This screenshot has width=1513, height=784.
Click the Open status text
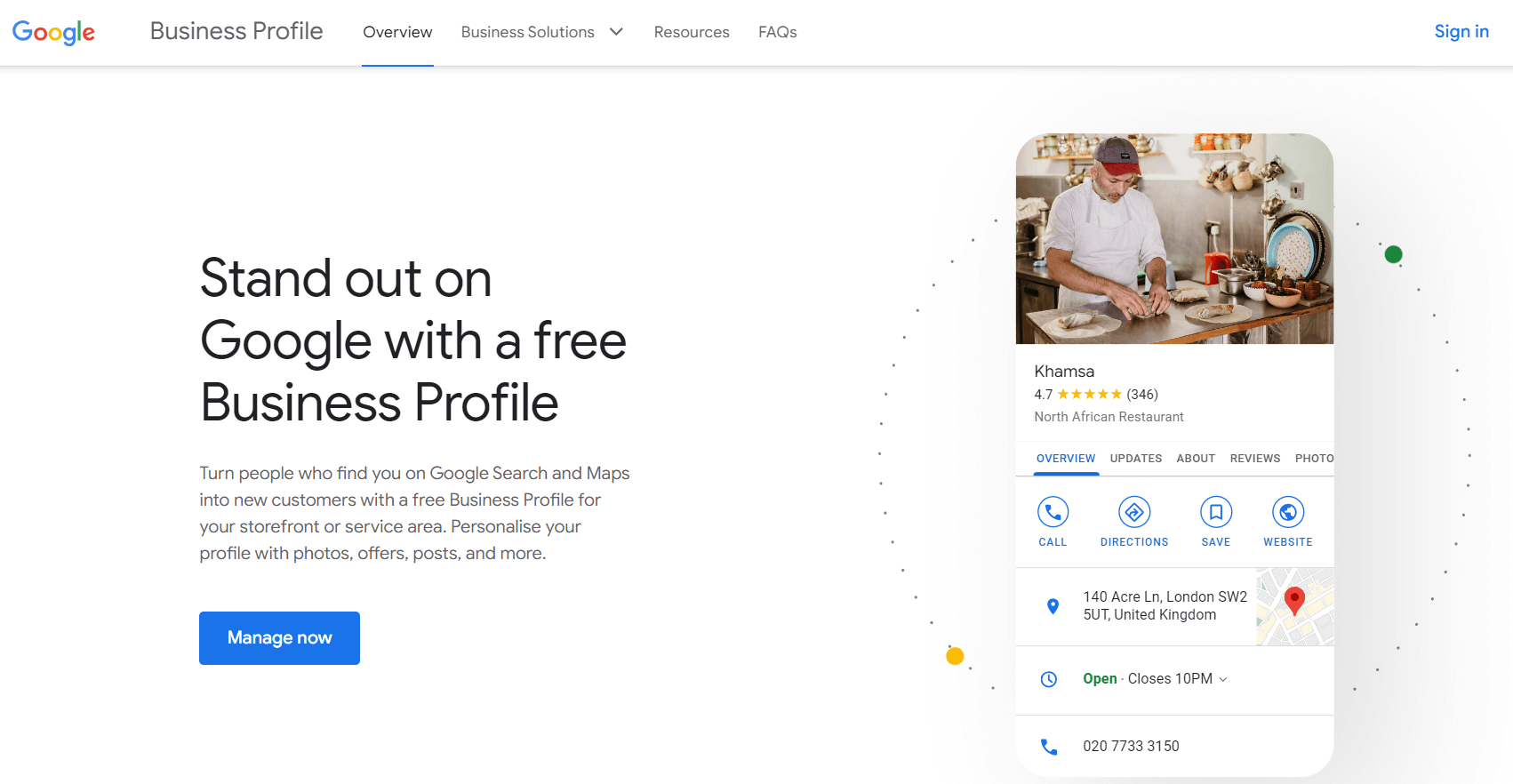pos(1100,679)
